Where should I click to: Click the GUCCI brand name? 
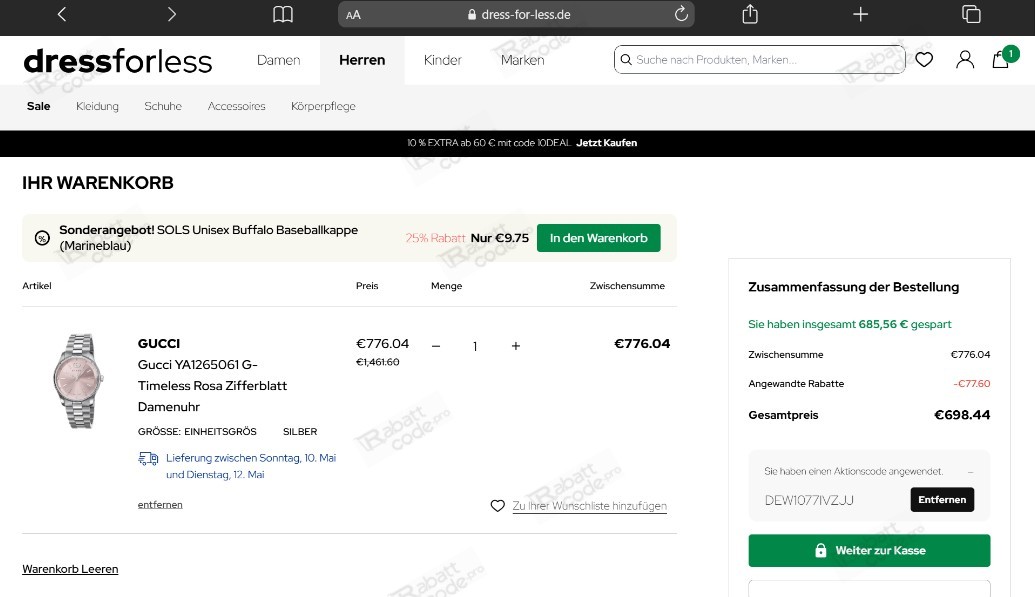tap(158, 343)
